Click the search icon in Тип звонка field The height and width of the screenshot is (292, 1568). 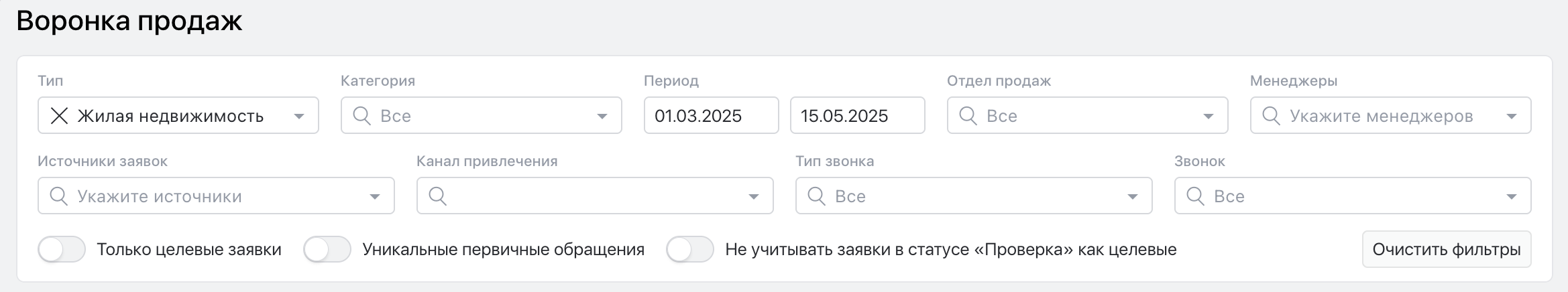coord(817,196)
